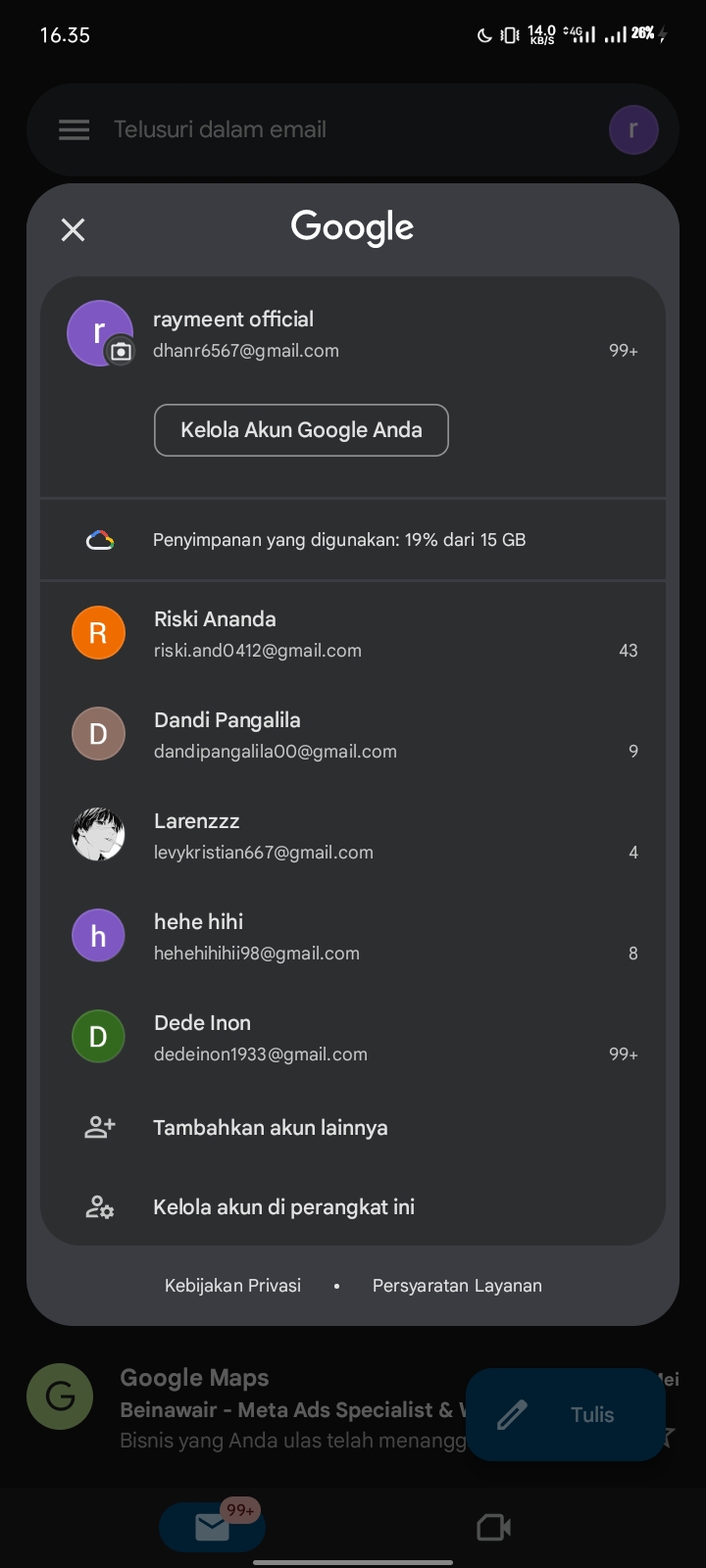Switch to Dandi Pangalila avatar
706x1568 pixels.
(98, 734)
